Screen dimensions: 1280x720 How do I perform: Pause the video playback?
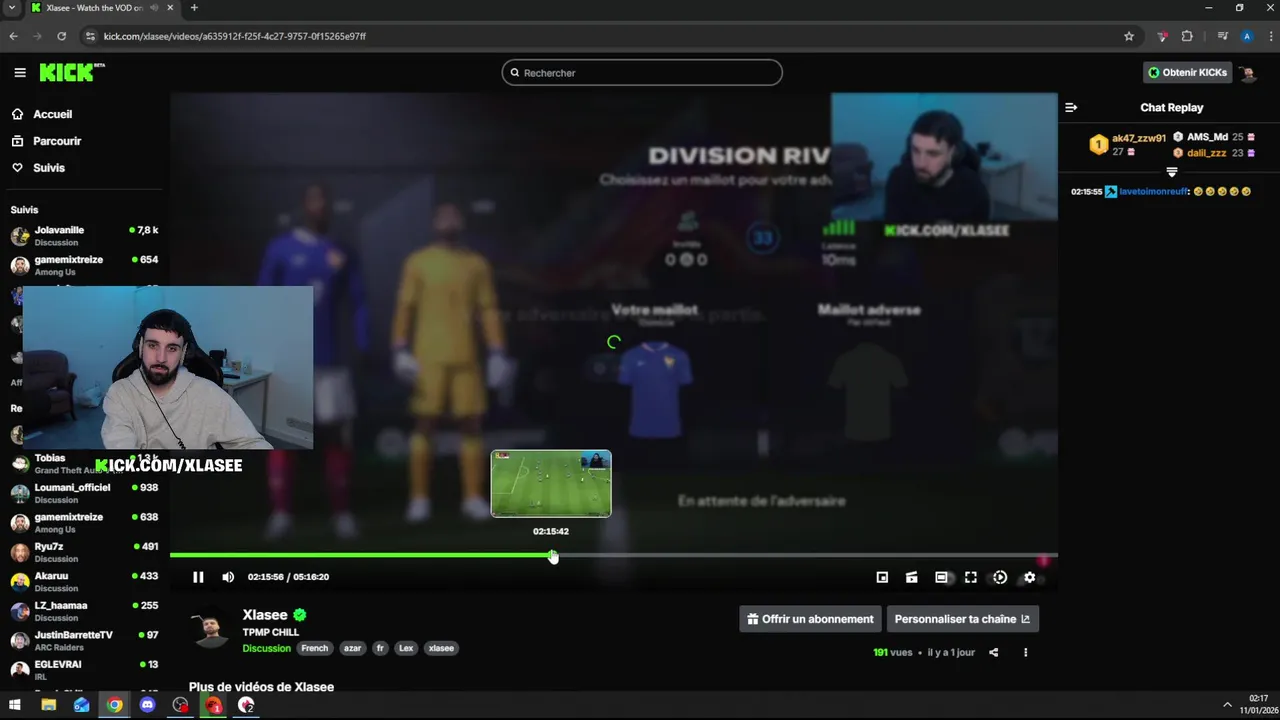tap(198, 577)
